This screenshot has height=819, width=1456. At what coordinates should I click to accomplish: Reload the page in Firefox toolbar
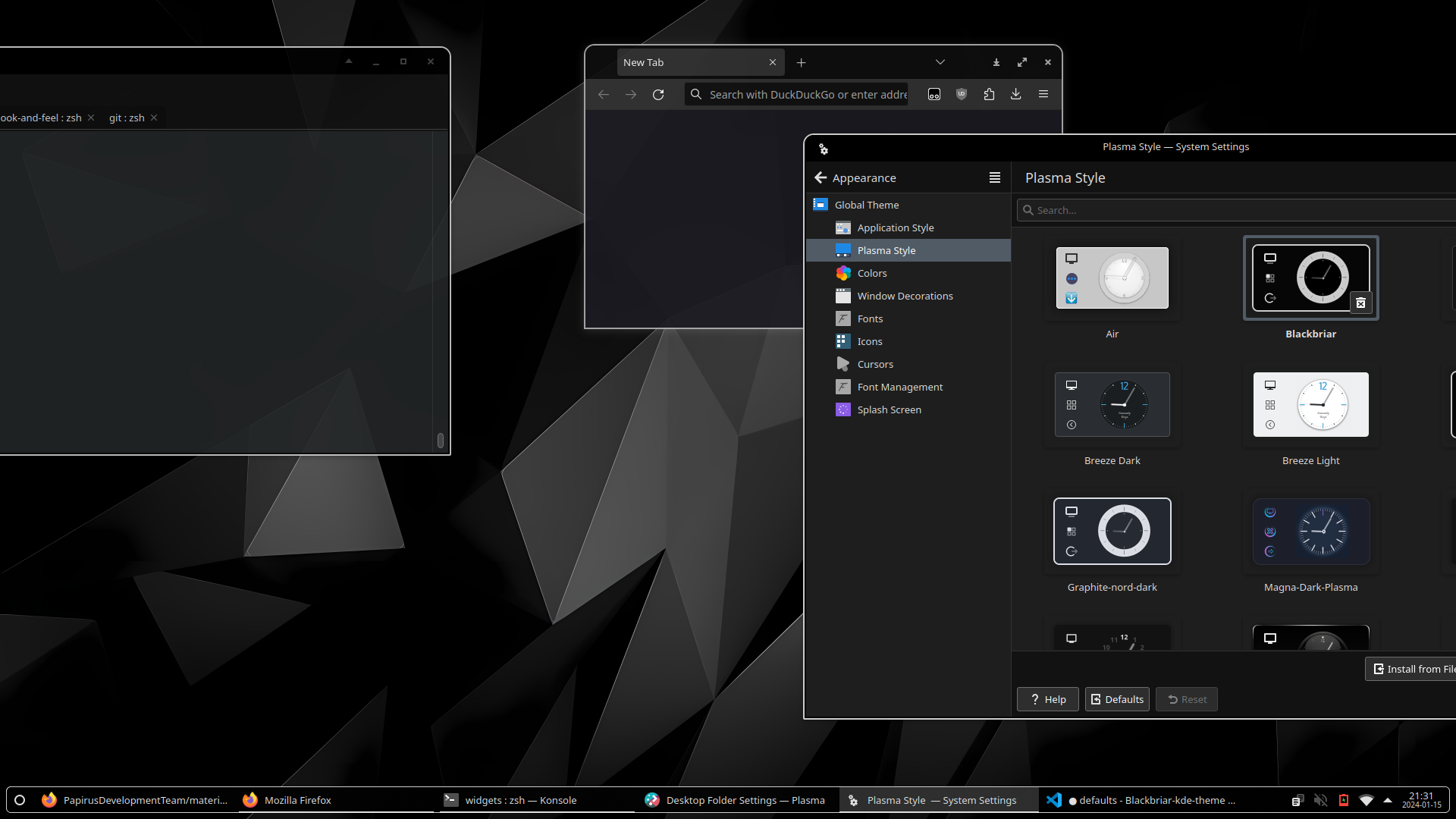click(658, 95)
